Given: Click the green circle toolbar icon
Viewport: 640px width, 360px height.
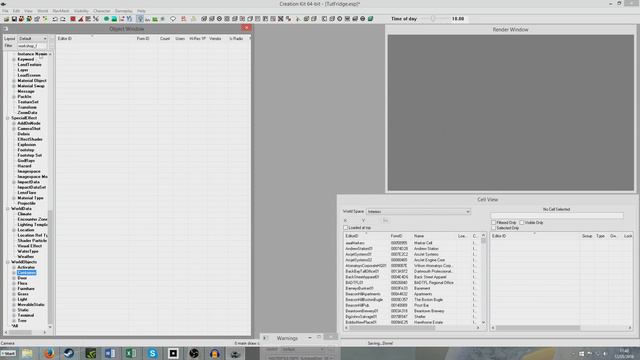Looking at the screenshot, I should [x=107, y=19].
